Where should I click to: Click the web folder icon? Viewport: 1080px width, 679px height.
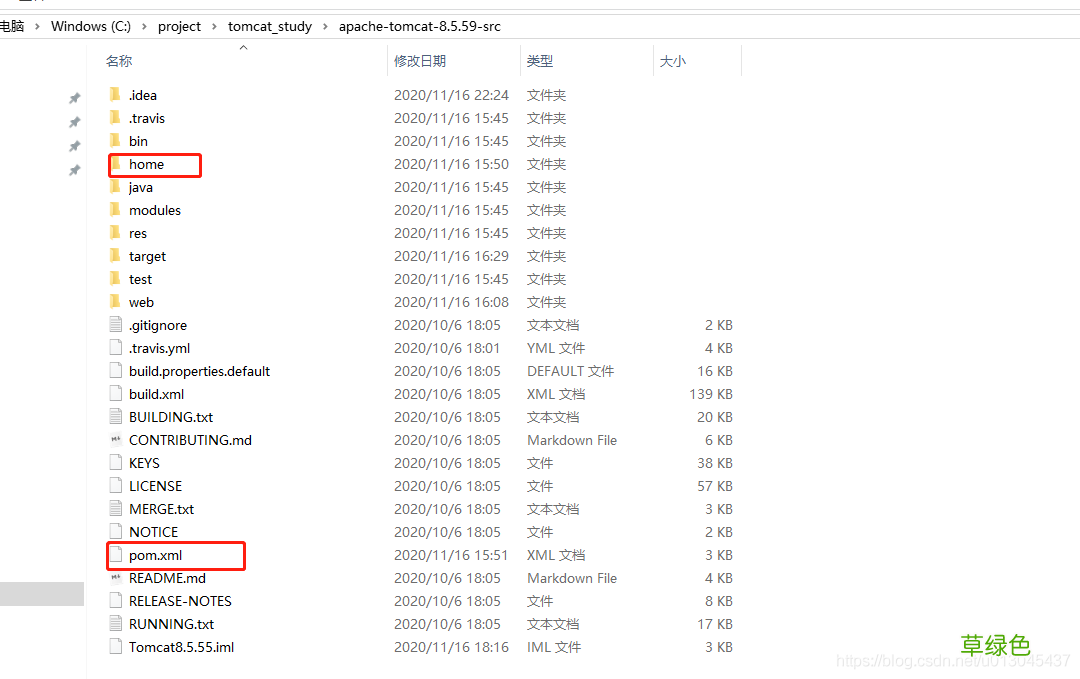pyautogui.click(x=116, y=302)
